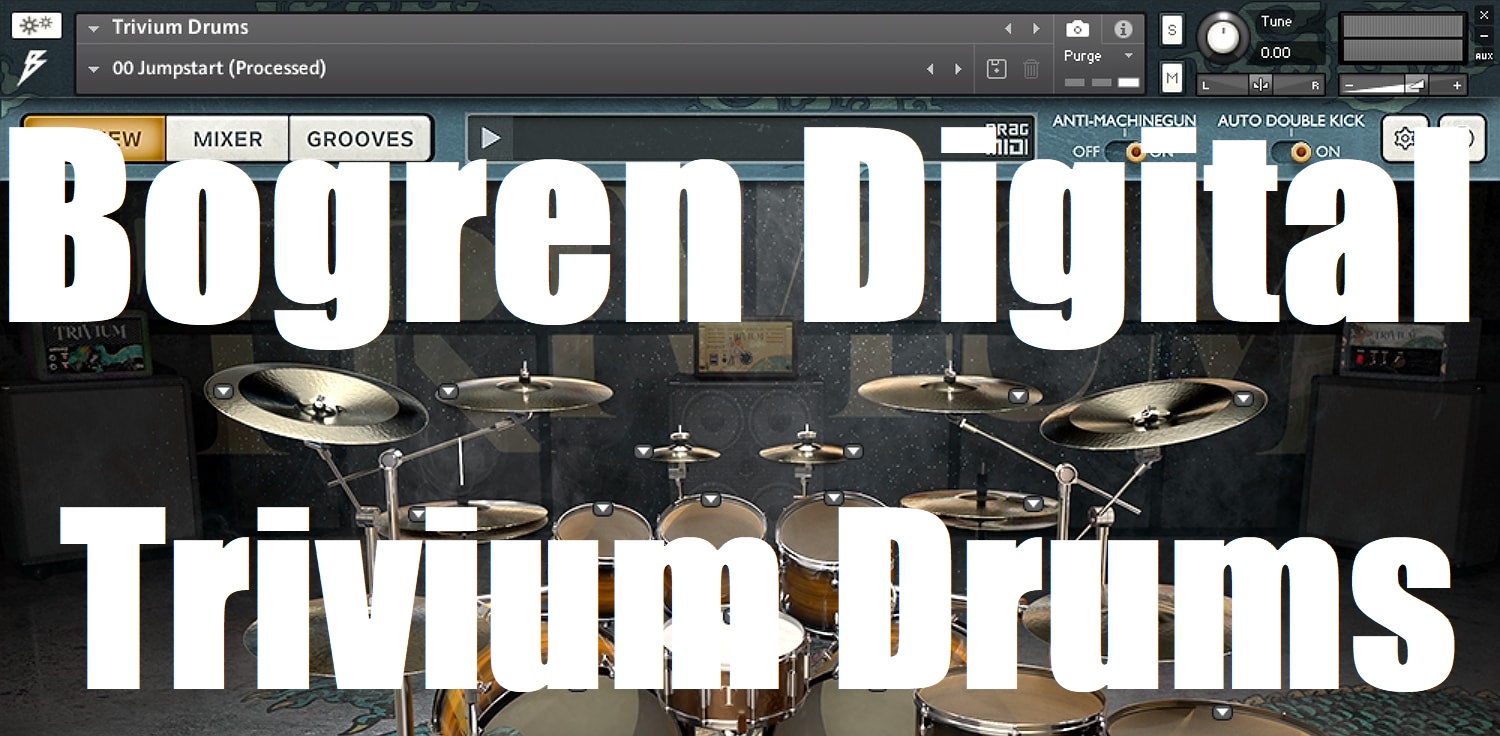Open the settings gear

(x=1404, y=138)
